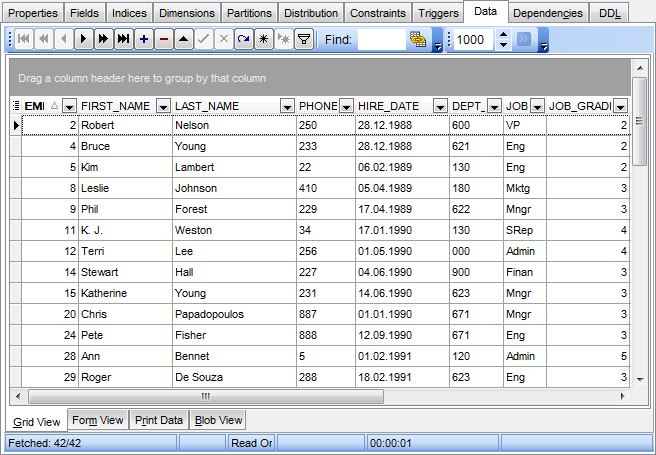The height and width of the screenshot is (455, 656).
Task: Expand the HIRE_DATE column filter dropdown
Action: [x=439, y=106]
